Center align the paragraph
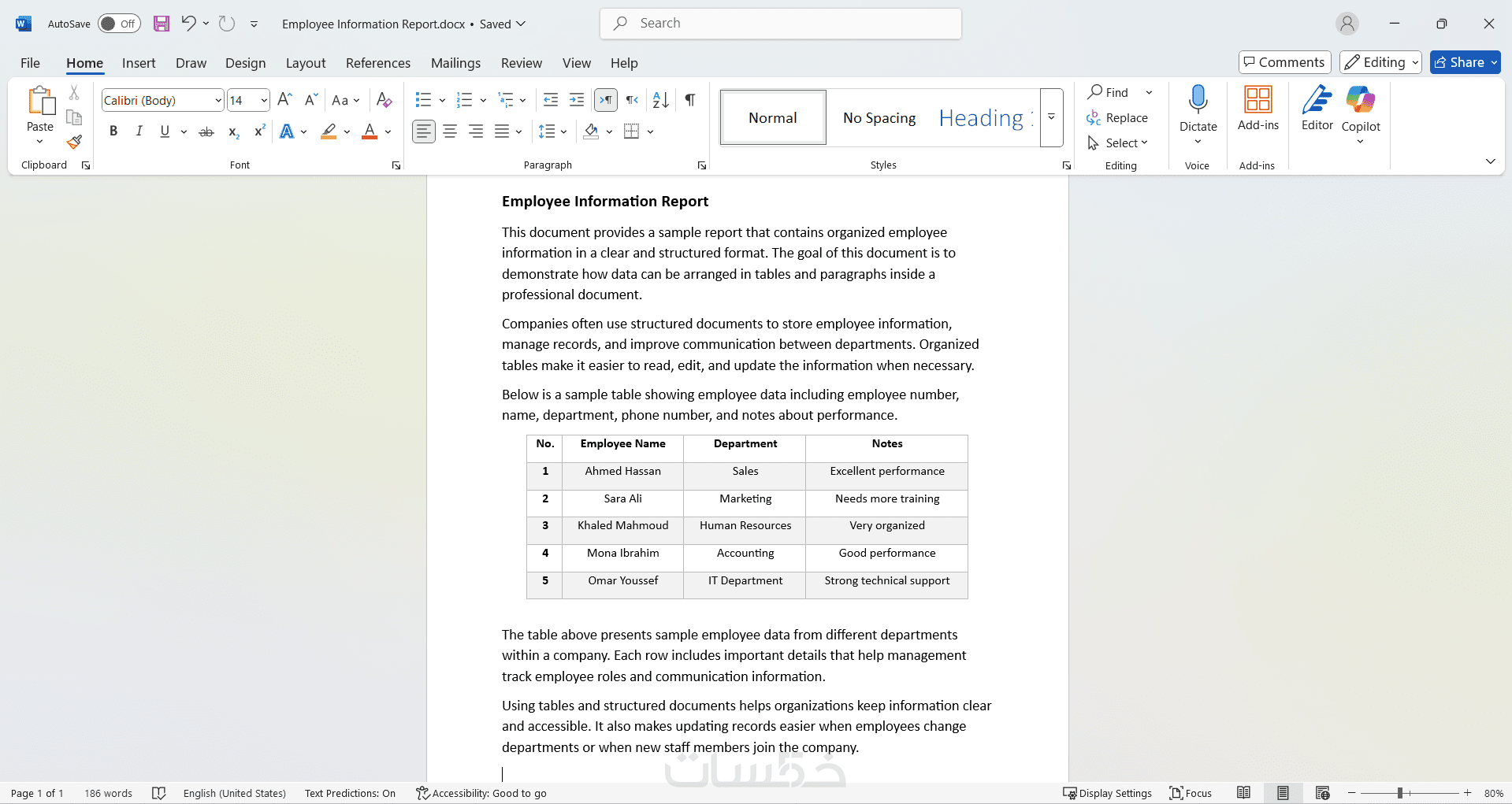Image resolution: width=1512 pixels, height=804 pixels. 450,132
